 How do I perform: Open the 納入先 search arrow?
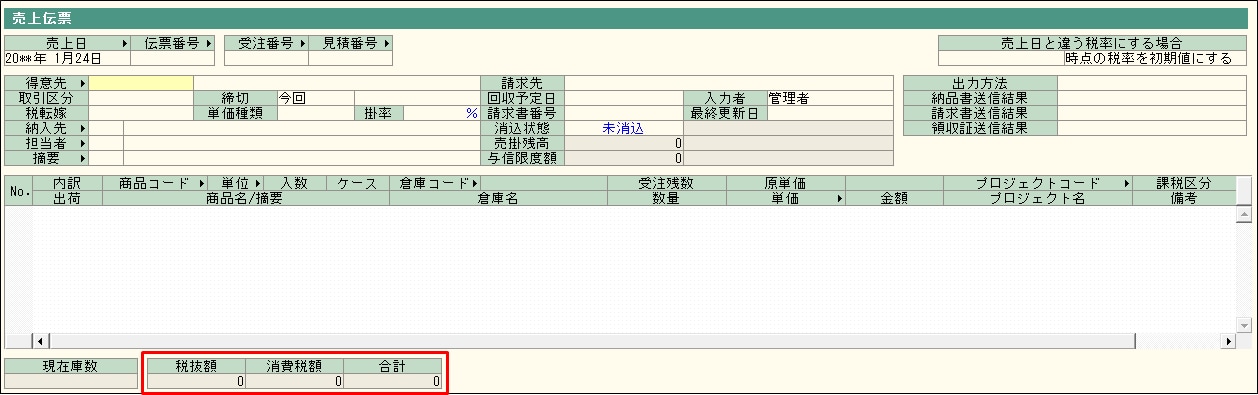coord(83,128)
